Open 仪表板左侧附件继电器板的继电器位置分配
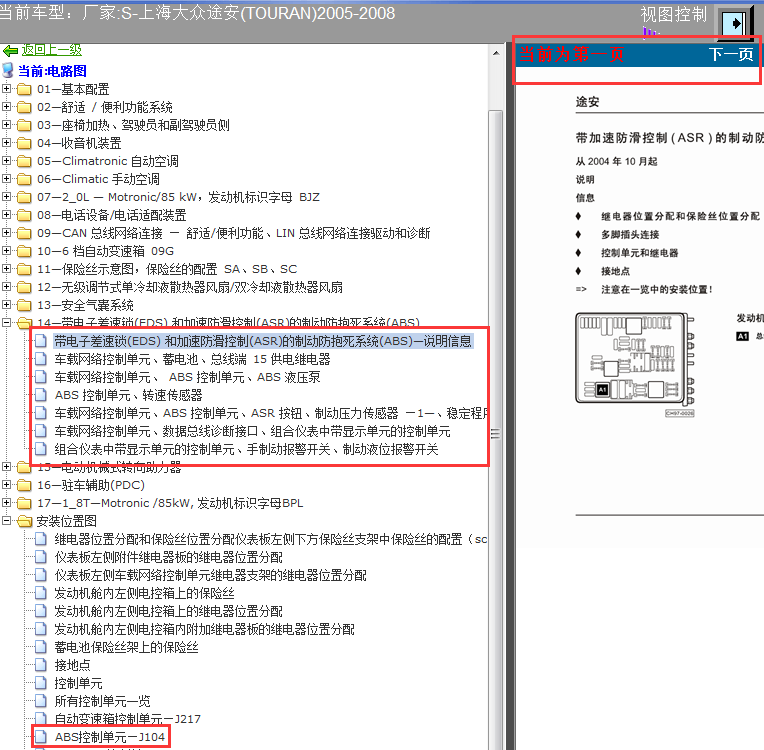Viewport: 764px width, 750px height. coord(168,558)
